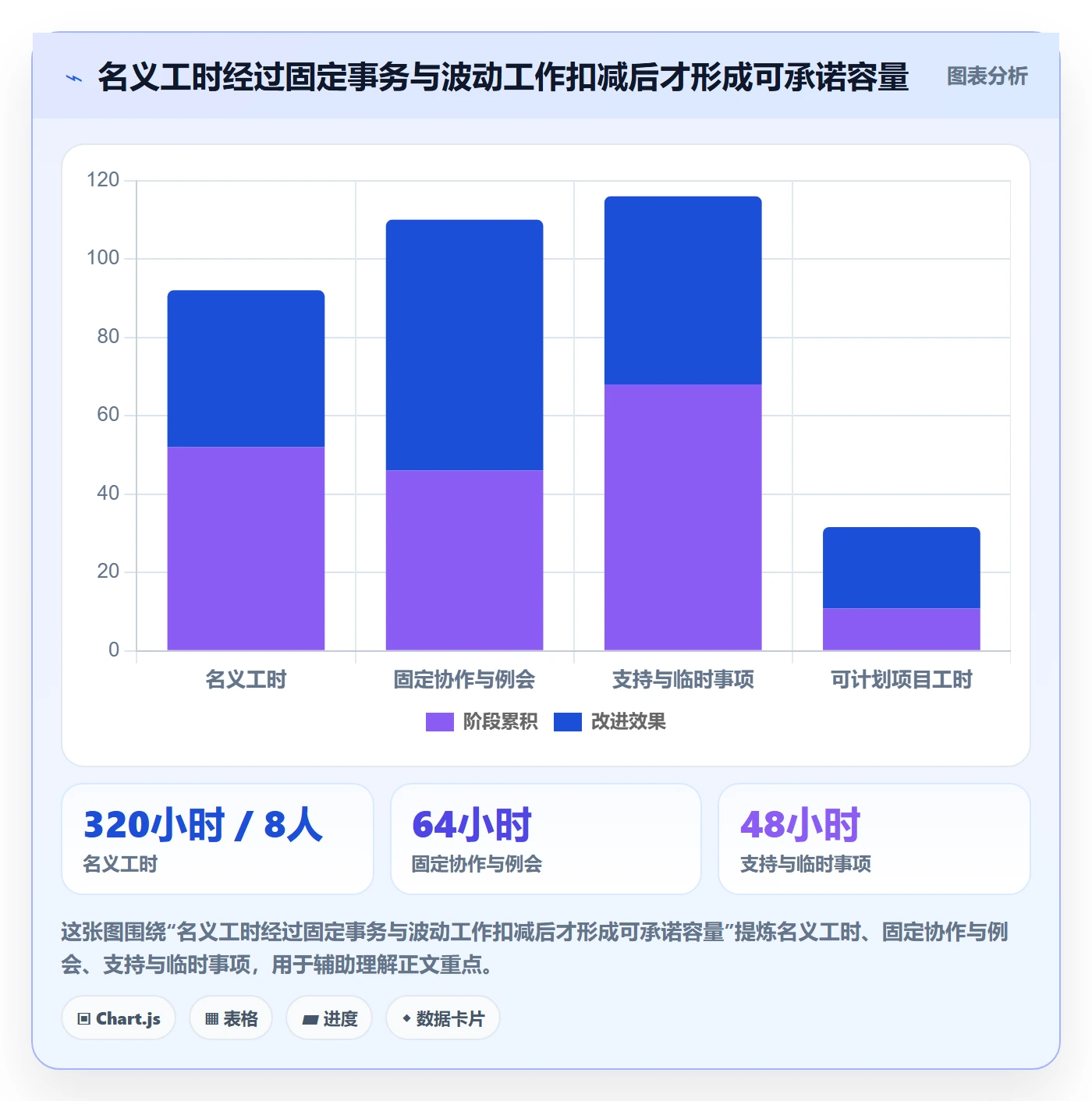Click the blue segment of the 固定协作与例会 bar

point(464,345)
